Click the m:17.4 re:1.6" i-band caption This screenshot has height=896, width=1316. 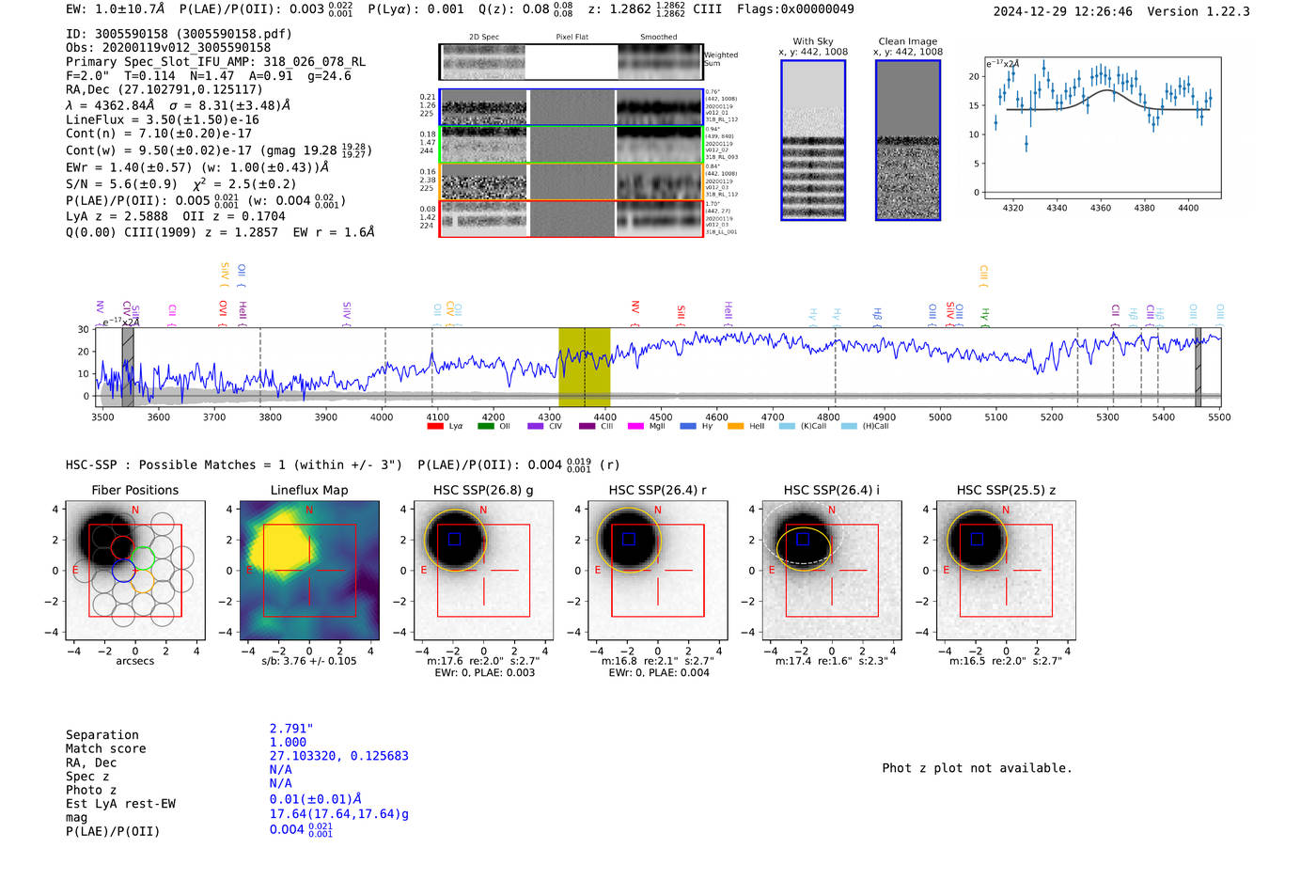pos(832,661)
